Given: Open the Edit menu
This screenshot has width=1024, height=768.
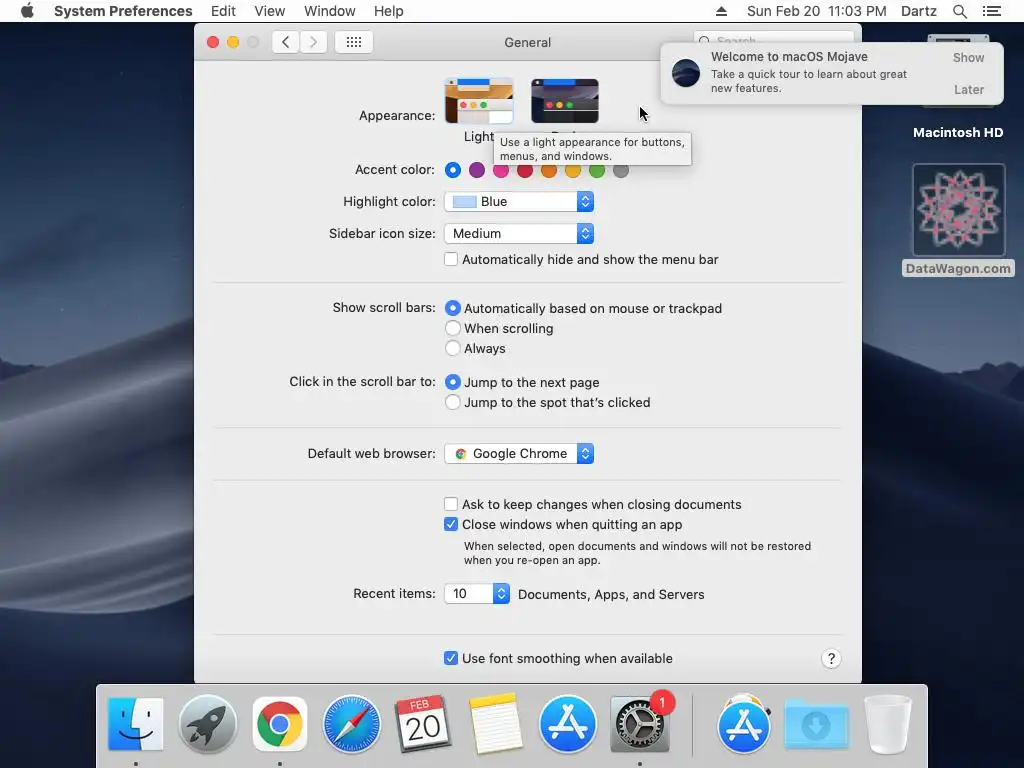Looking at the screenshot, I should coord(223,11).
